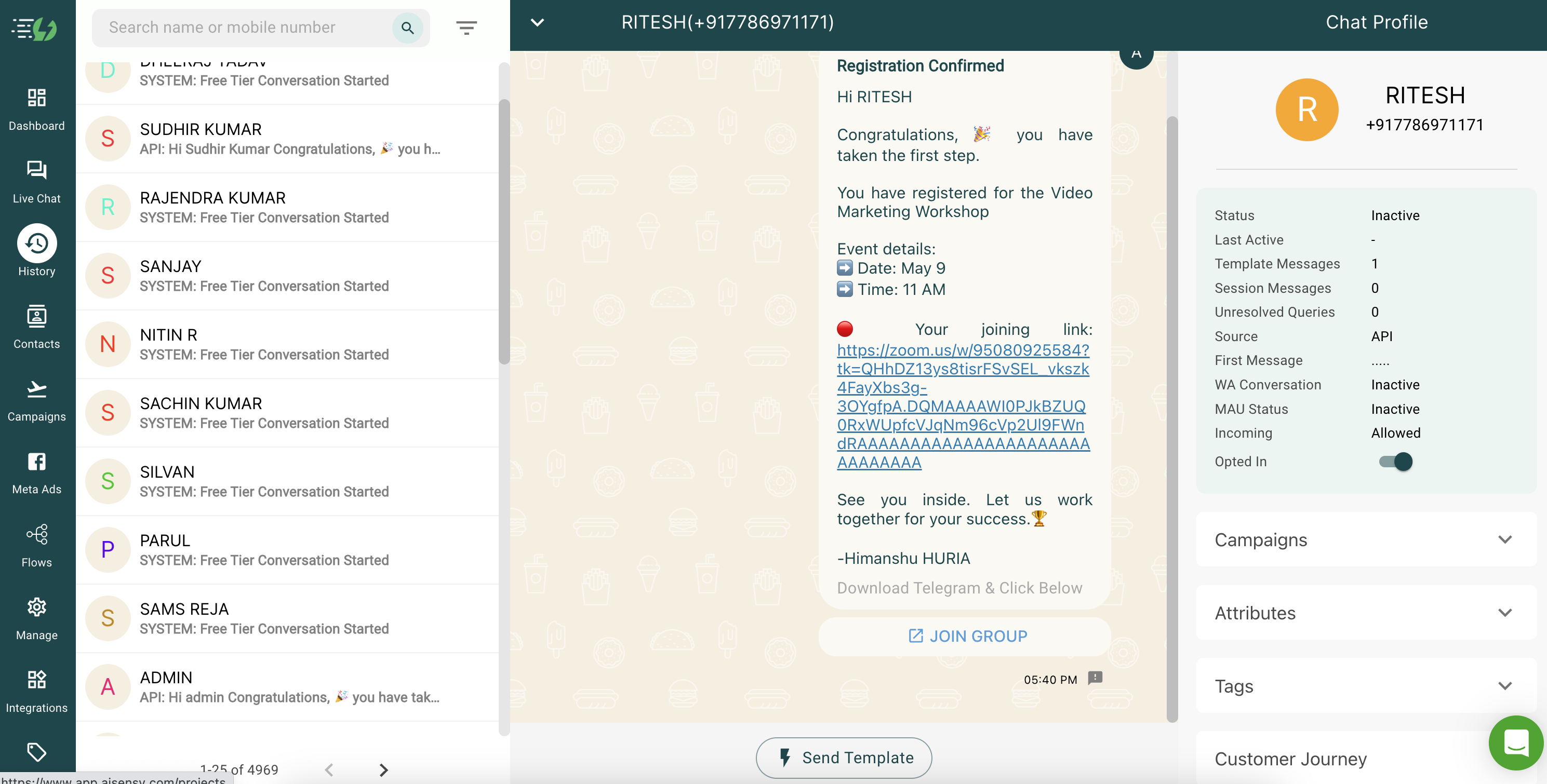Screen dimensions: 1547x784
Task: Open ADMIN conversation
Action: pyautogui.click(x=288, y=687)
